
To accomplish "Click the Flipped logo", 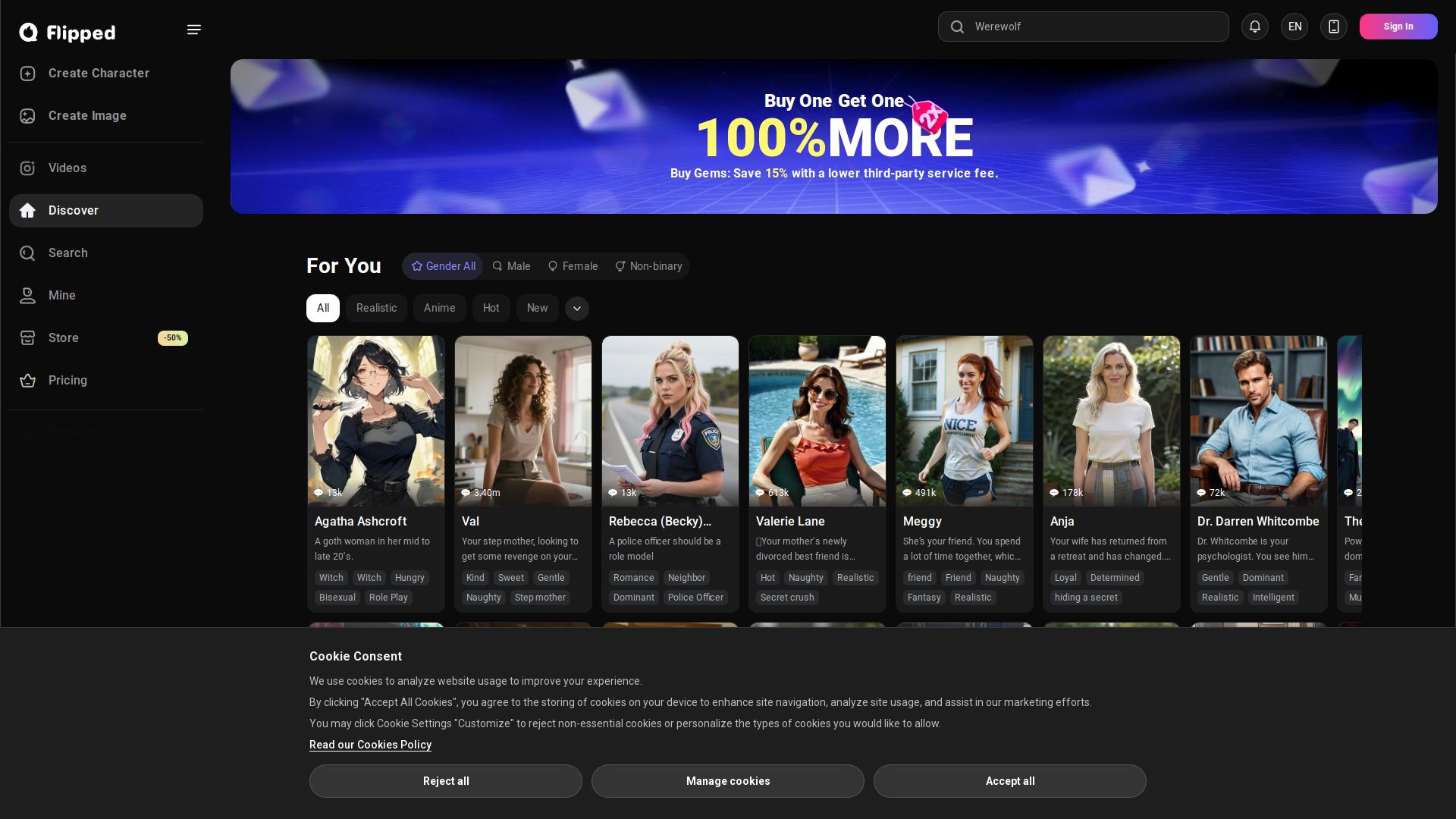I will coord(67,32).
